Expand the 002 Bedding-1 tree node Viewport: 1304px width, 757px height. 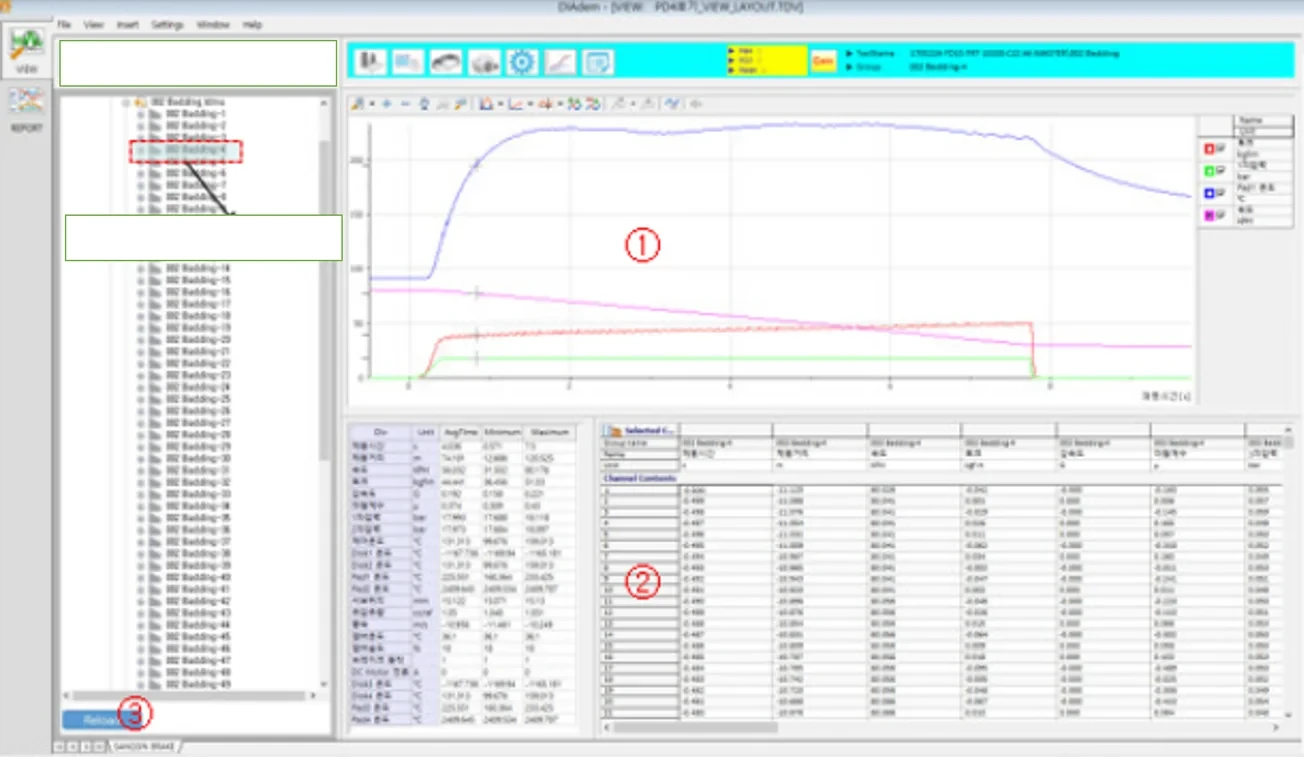point(141,114)
